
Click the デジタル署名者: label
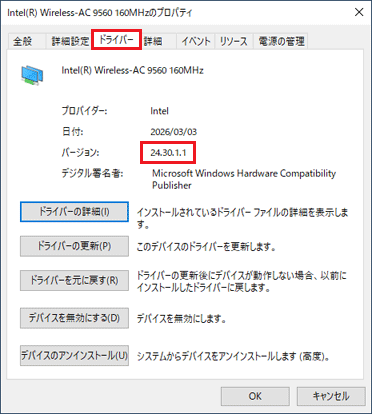(92, 174)
